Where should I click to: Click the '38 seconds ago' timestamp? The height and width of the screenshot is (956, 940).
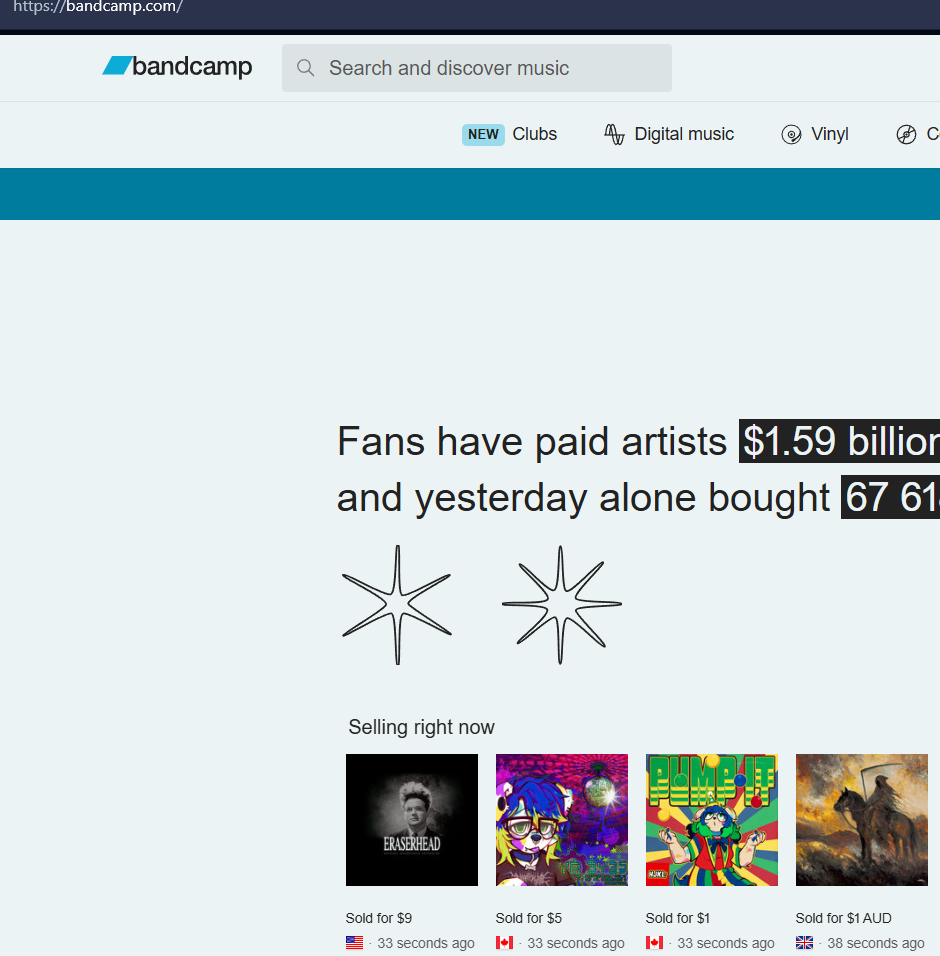click(875, 943)
